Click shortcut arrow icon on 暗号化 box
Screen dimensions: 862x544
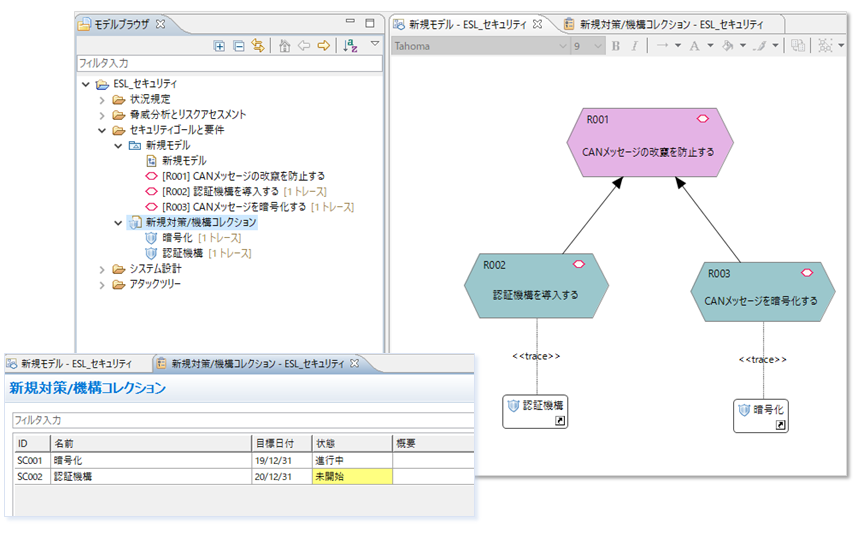click(x=781, y=425)
